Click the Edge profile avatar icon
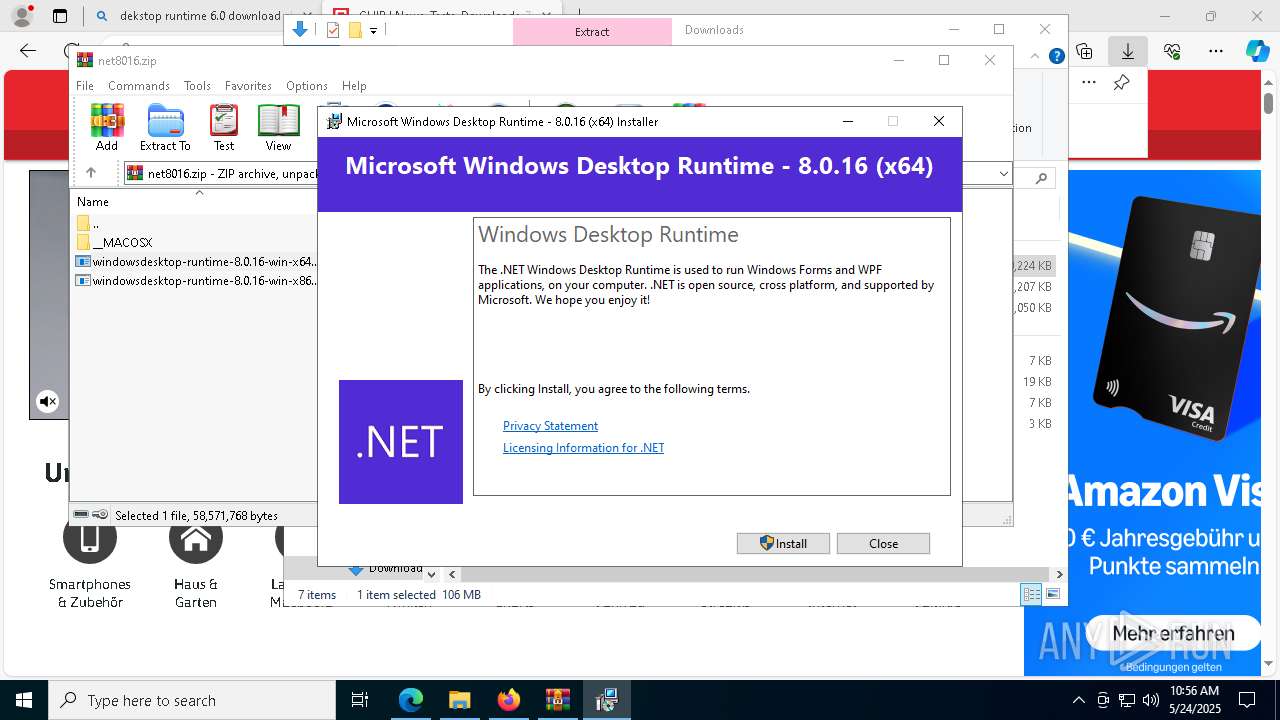The height and width of the screenshot is (720, 1280). click(21, 16)
